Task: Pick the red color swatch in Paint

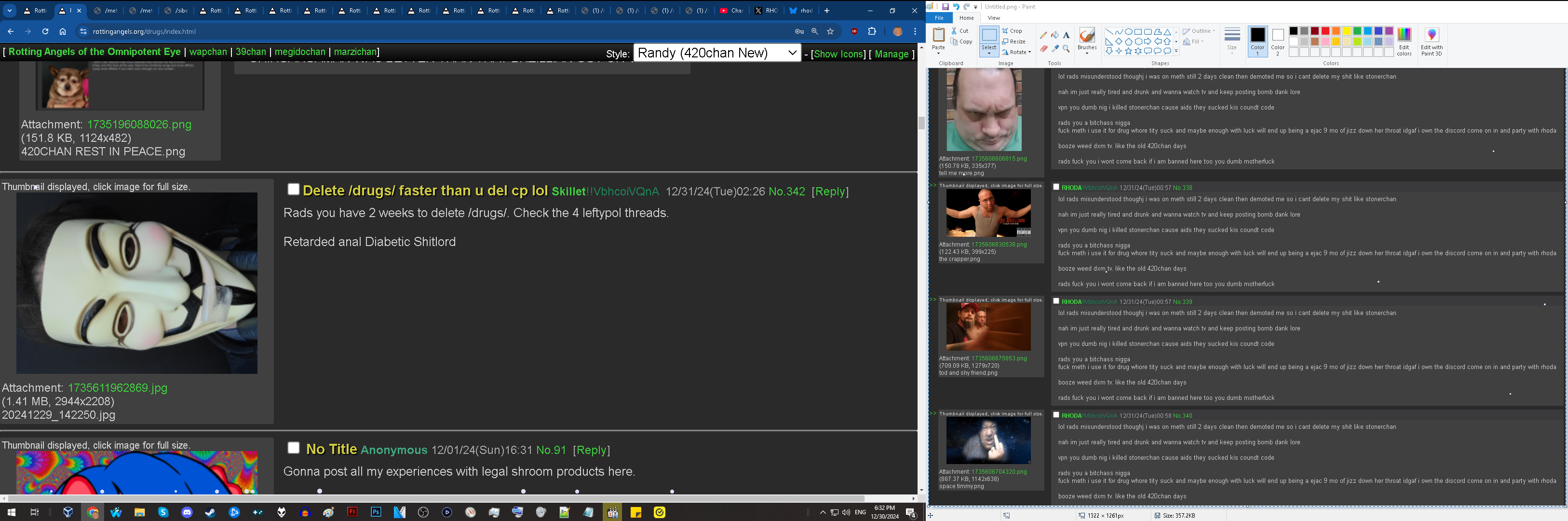Action: coord(1325,31)
